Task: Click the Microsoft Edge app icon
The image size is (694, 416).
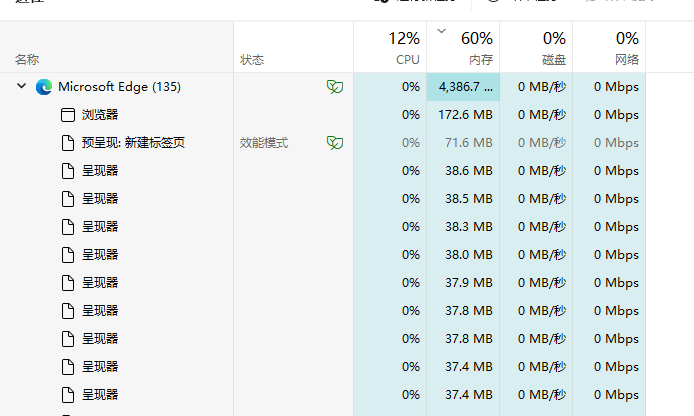Action: coord(44,87)
